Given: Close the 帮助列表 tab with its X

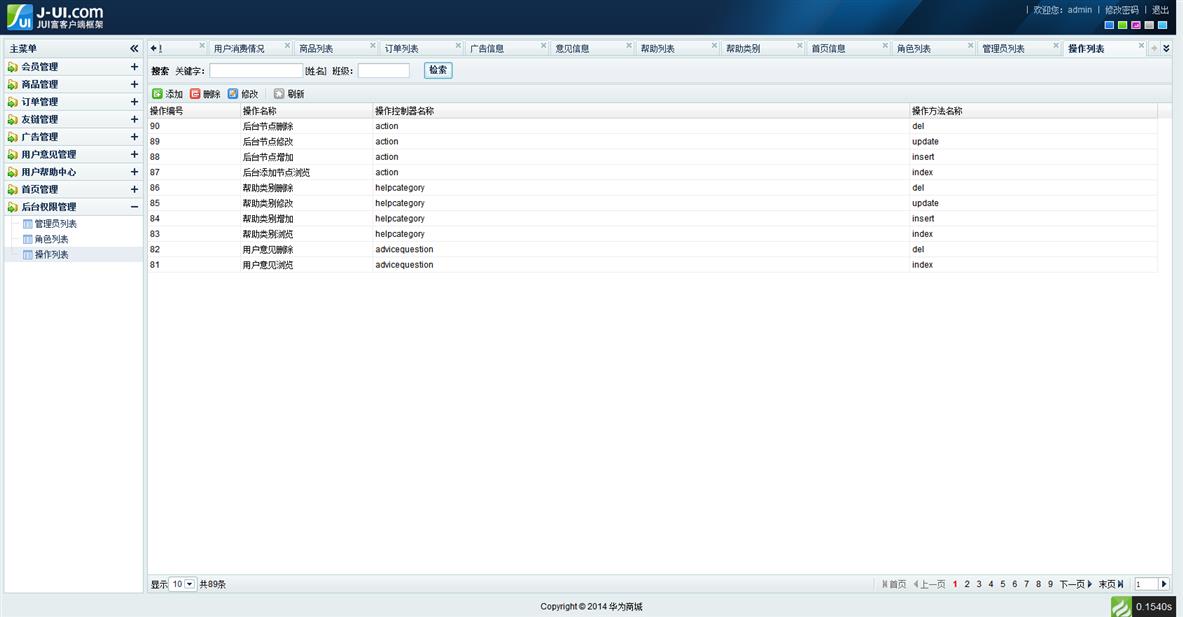Looking at the screenshot, I should 714,45.
